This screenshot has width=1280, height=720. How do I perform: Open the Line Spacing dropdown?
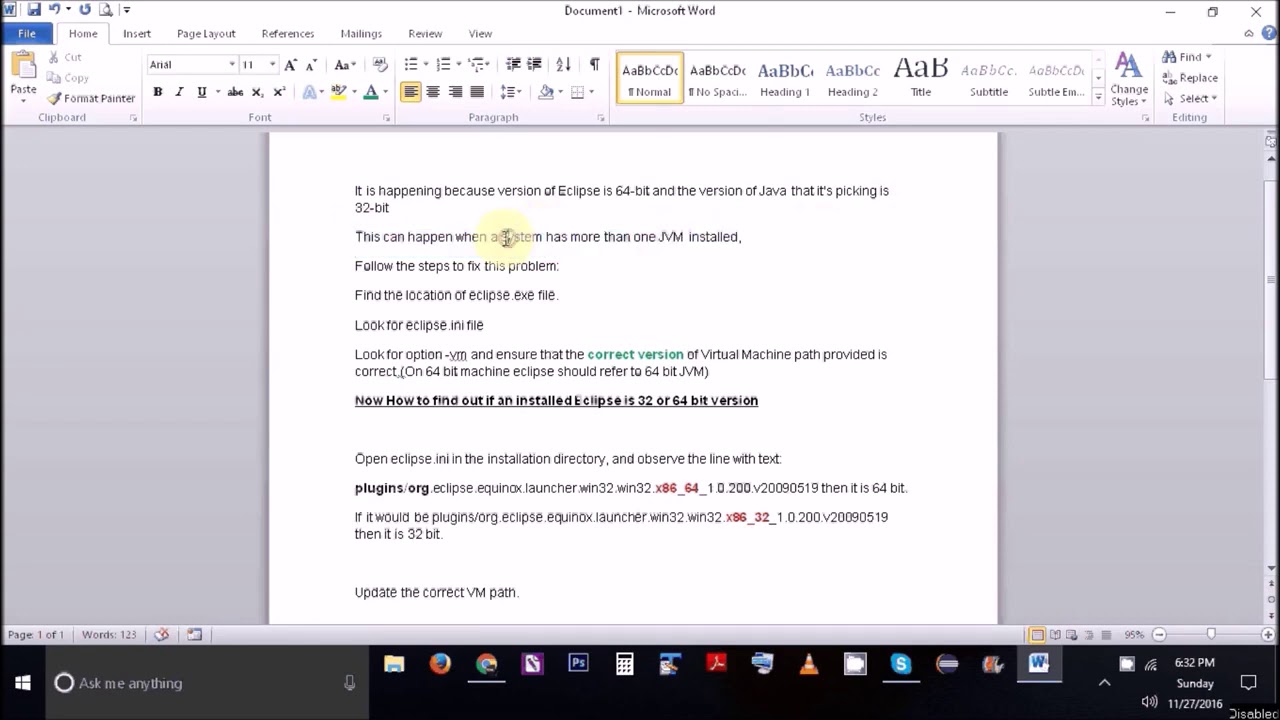pyautogui.click(x=511, y=92)
